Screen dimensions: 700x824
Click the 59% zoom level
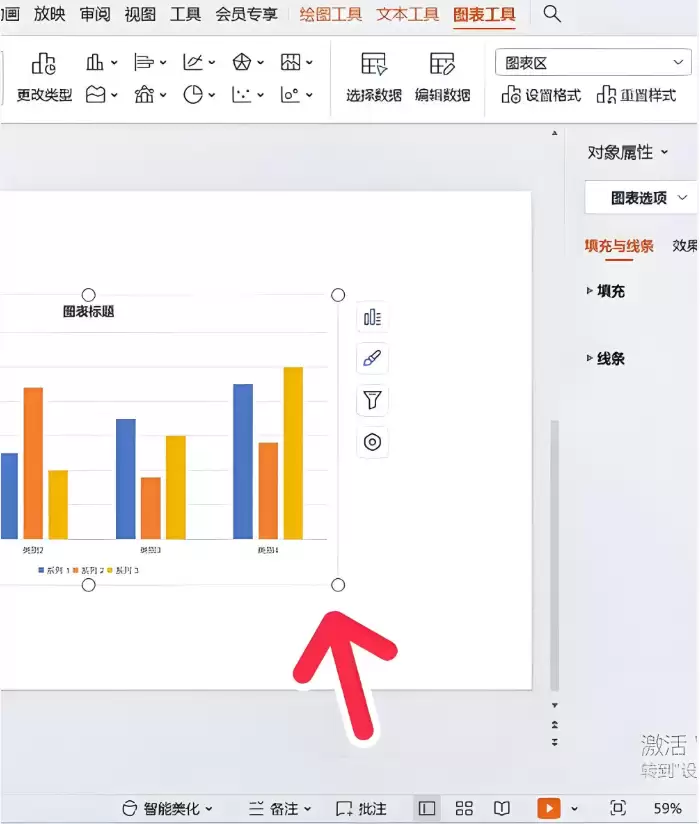tap(667, 808)
